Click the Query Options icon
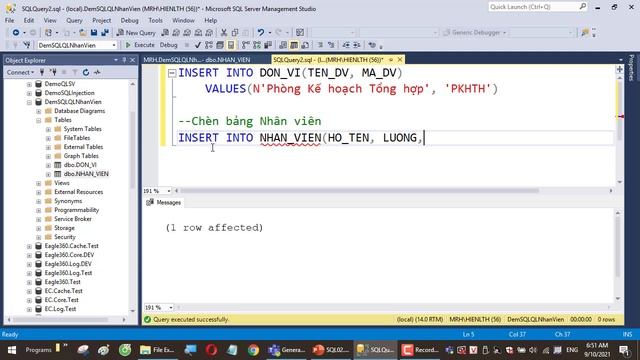Viewport: 640px width, 360px height. tap(220, 45)
